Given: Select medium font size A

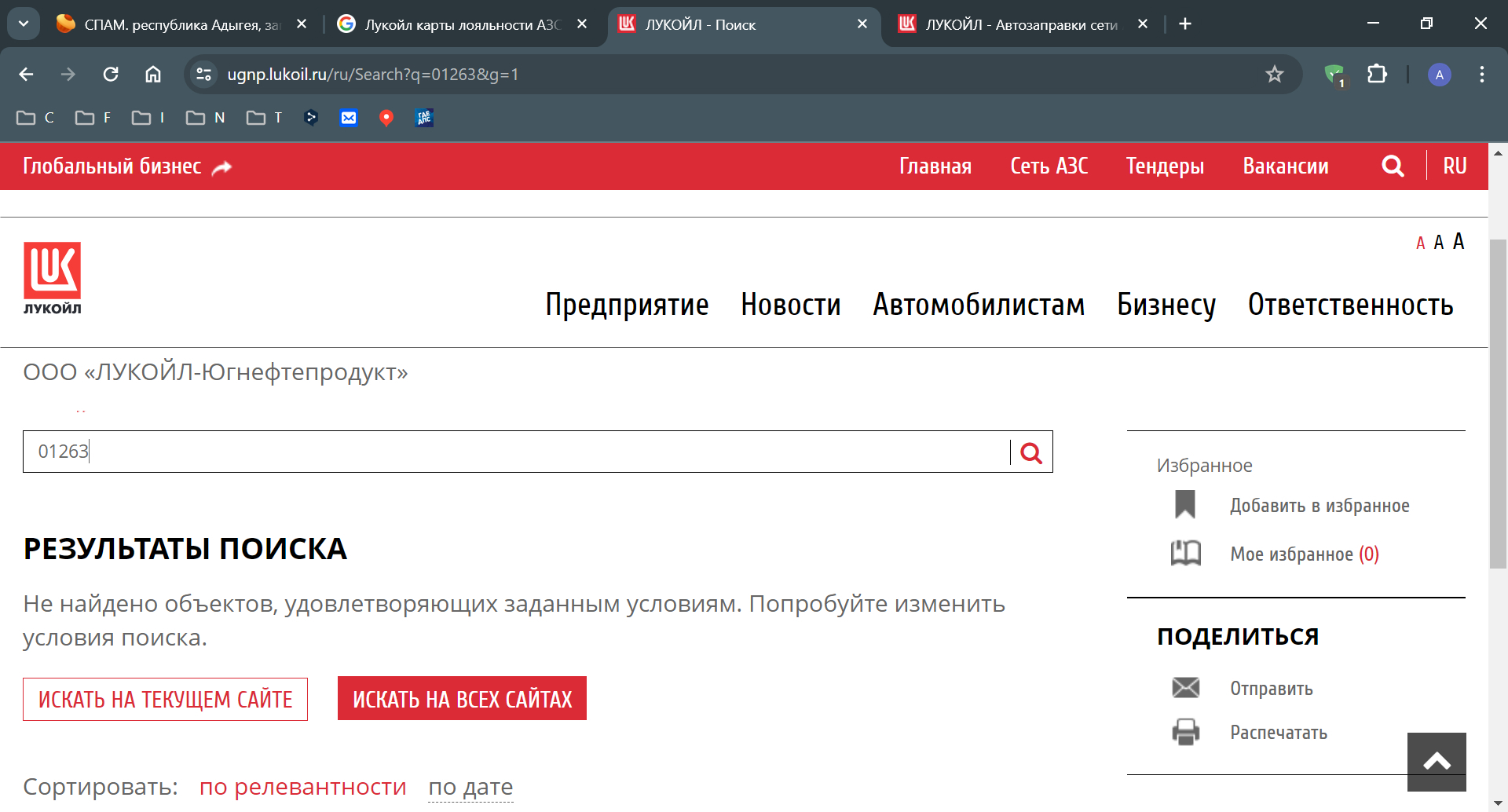Looking at the screenshot, I should click(x=1439, y=243).
